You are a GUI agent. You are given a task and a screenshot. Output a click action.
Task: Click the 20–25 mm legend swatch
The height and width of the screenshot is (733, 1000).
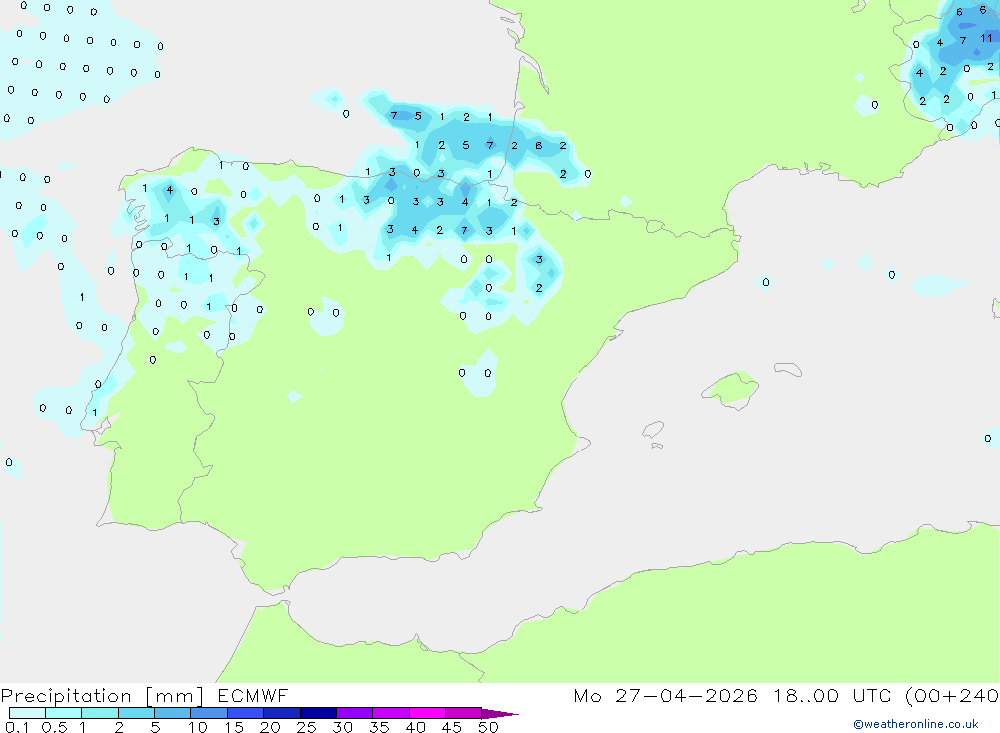point(281,713)
